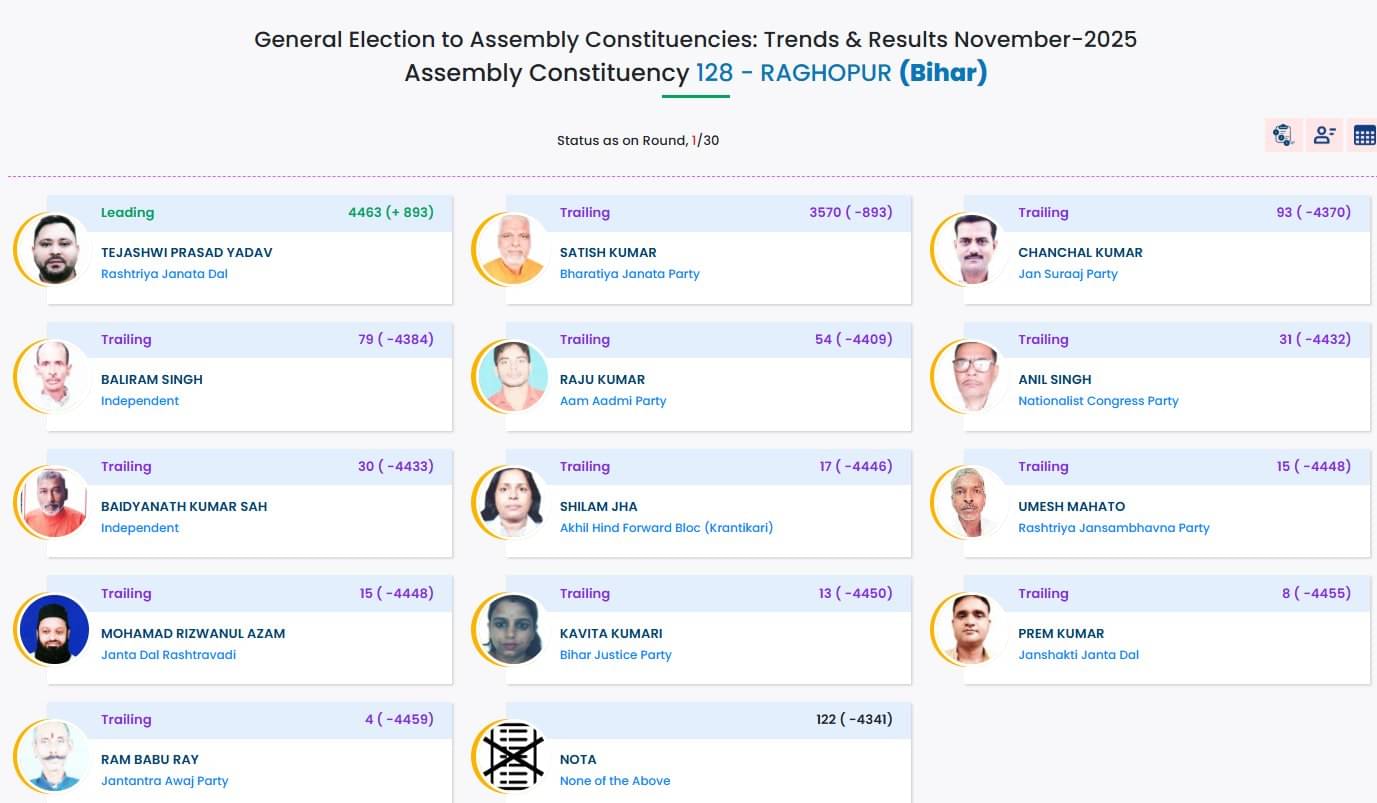Click the vote count 3570 ( -893)
The height and width of the screenshot is (803, 1377).
point(850,212)
